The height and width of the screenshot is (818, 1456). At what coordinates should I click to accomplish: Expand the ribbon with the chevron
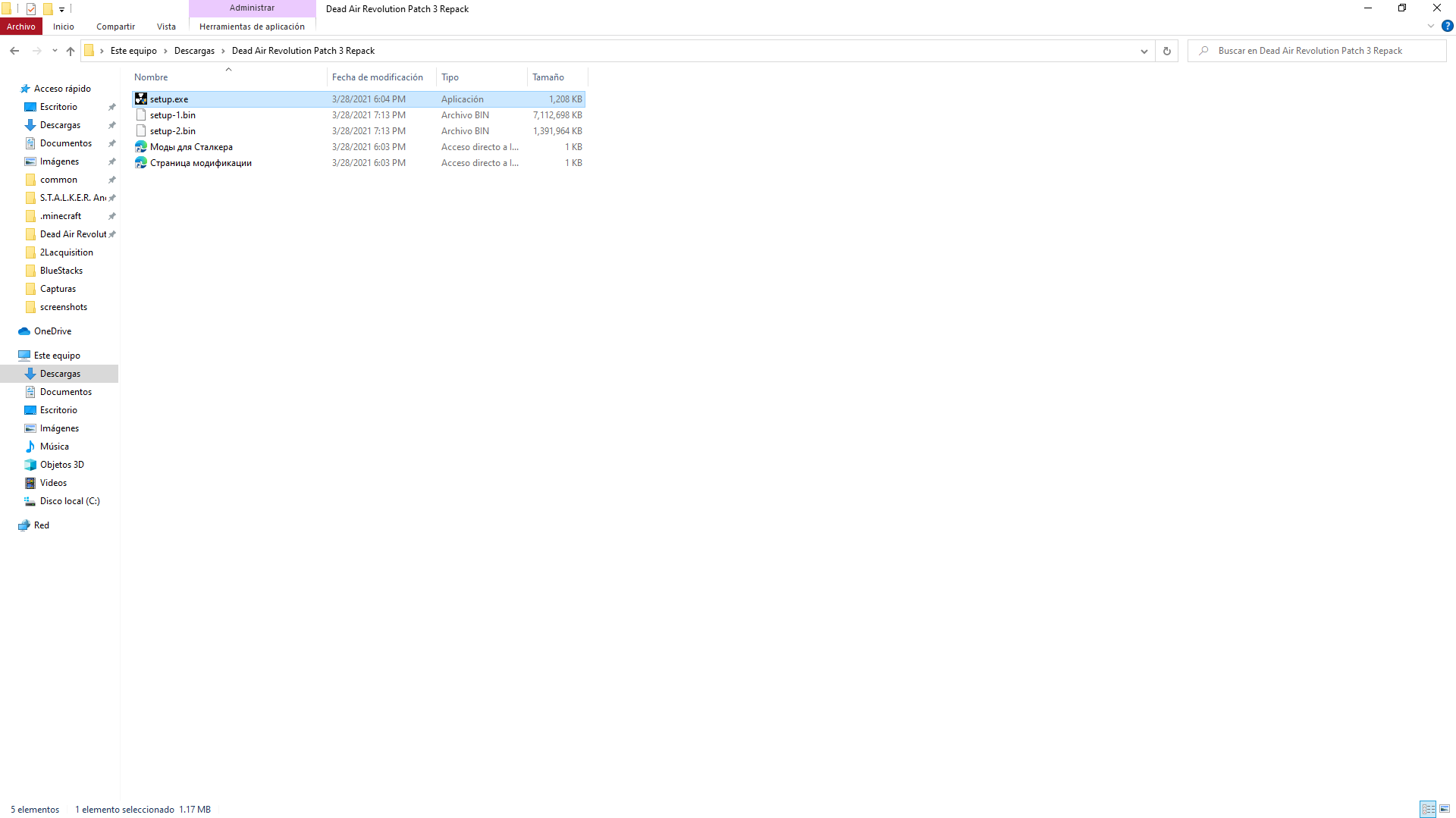tap(1431, 26)
